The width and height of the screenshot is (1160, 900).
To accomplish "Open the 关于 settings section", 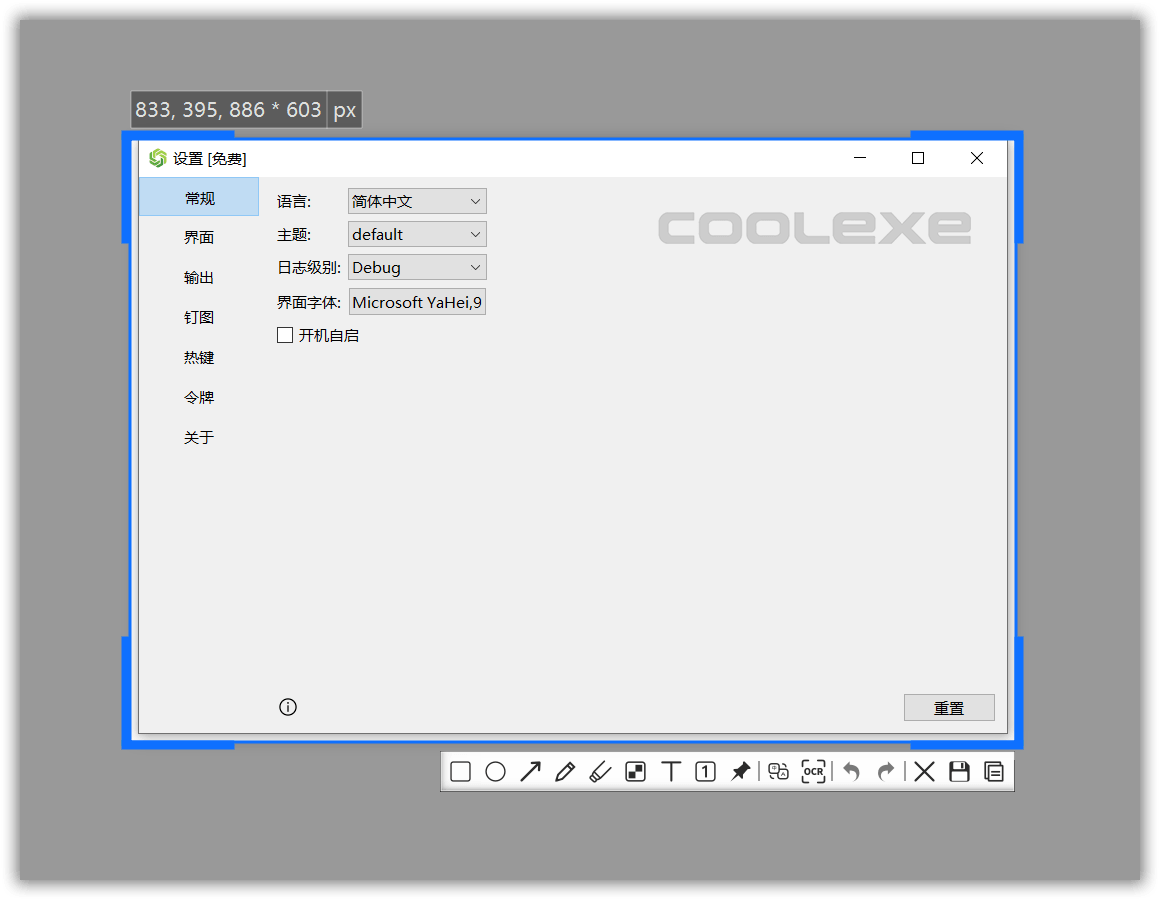I will coord(199,437).
